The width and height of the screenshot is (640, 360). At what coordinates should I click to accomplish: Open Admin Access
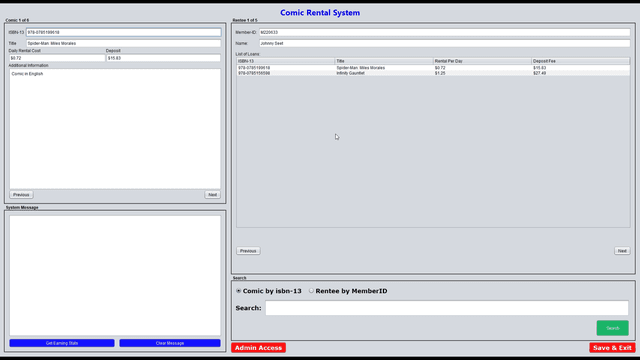click(x=258, y=348)
